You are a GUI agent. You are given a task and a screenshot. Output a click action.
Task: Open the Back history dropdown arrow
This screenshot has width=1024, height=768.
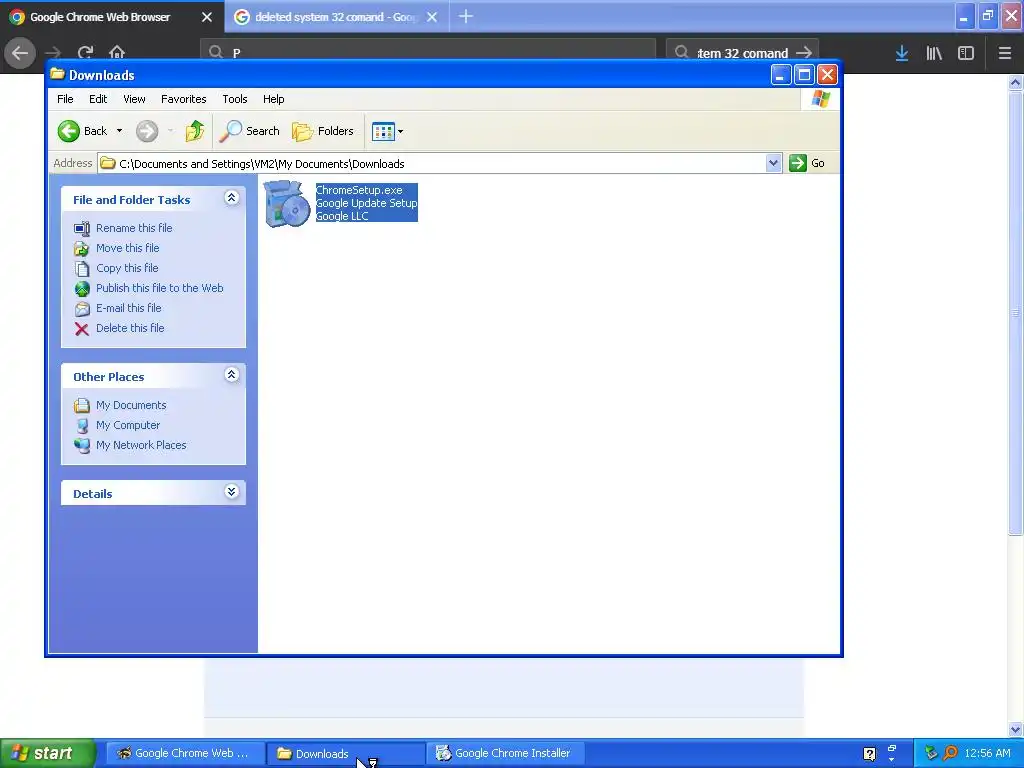tap(120, 131)
